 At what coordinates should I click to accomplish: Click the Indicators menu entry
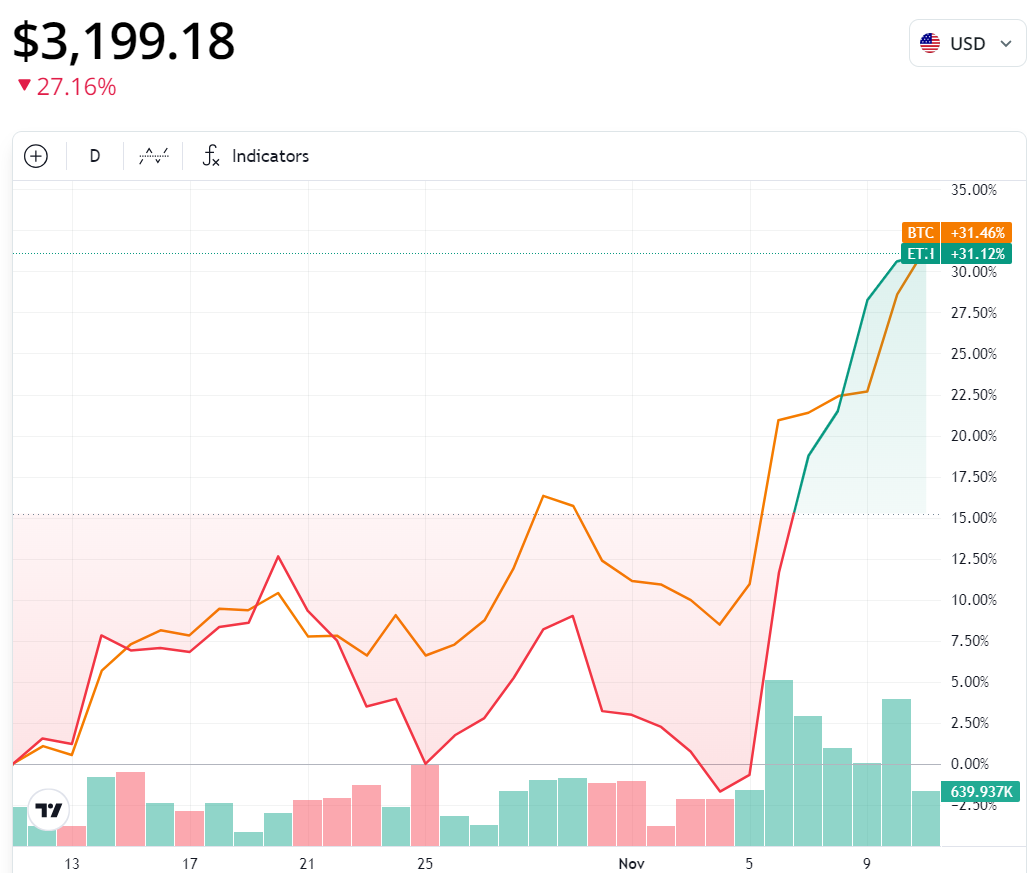coord(270,156)
